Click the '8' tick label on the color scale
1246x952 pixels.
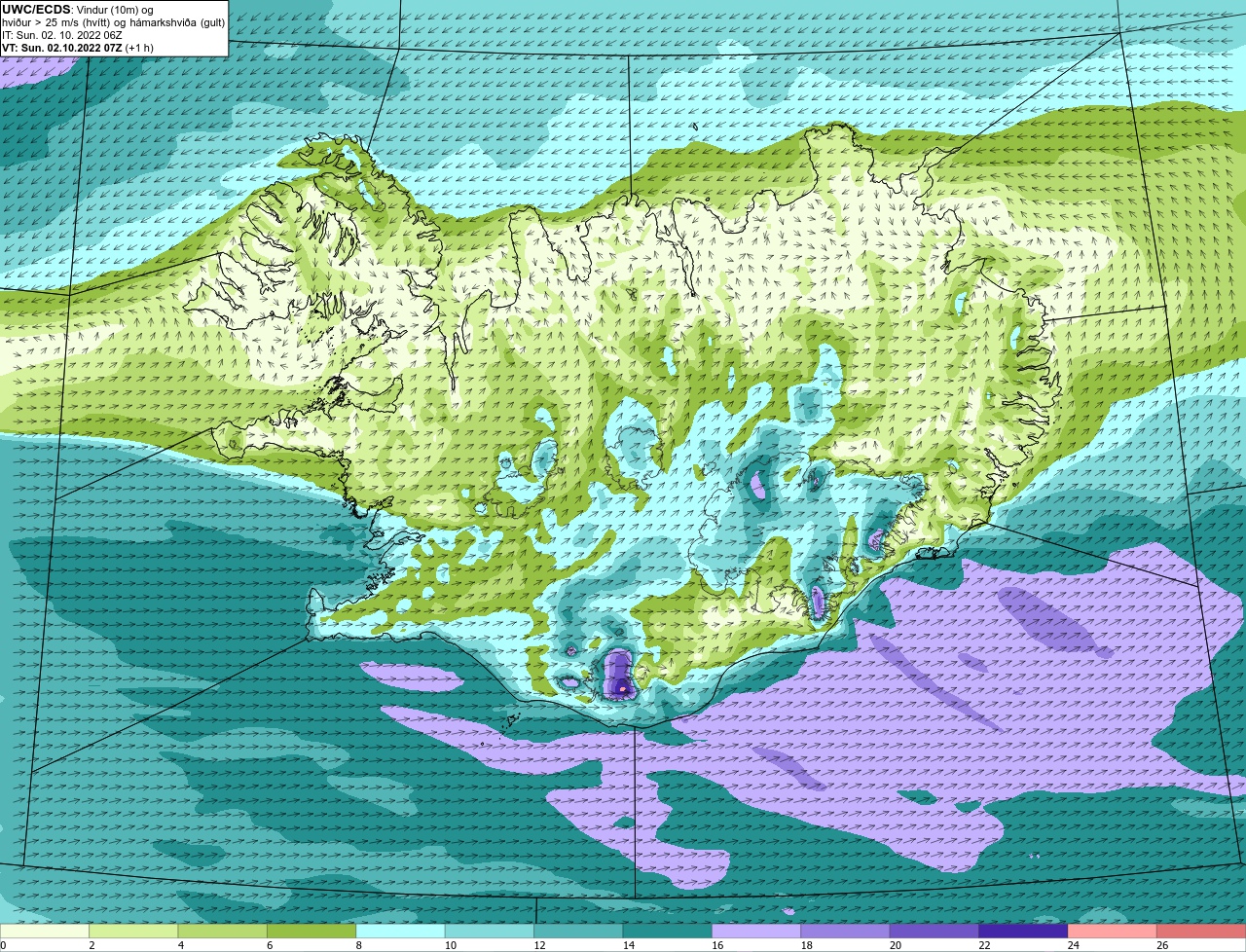[359, 945]
